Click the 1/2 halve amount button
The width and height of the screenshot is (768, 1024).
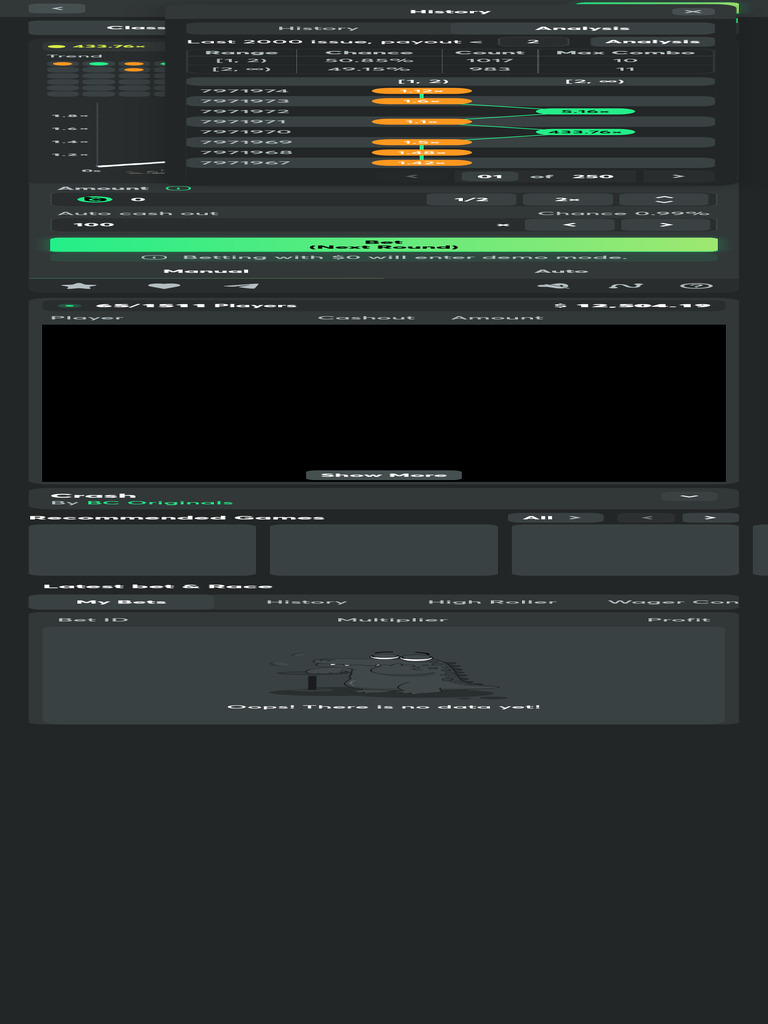click(x=471, y=199)
